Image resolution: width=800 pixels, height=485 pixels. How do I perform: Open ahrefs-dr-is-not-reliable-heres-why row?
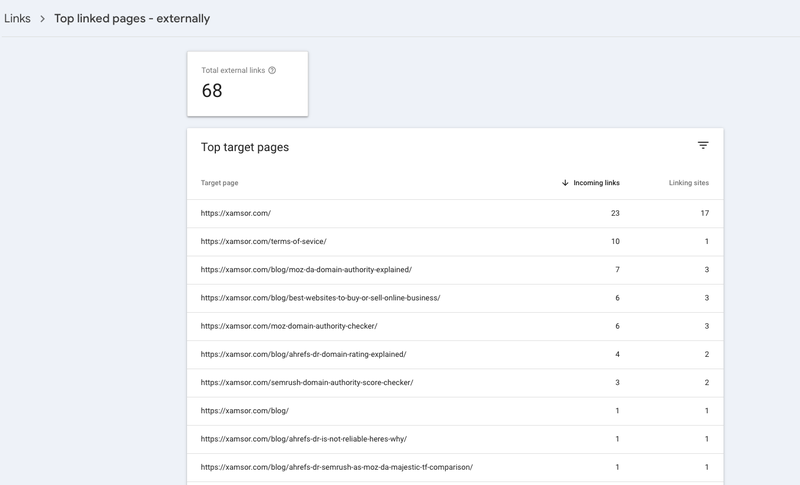[x=304, y=439]
